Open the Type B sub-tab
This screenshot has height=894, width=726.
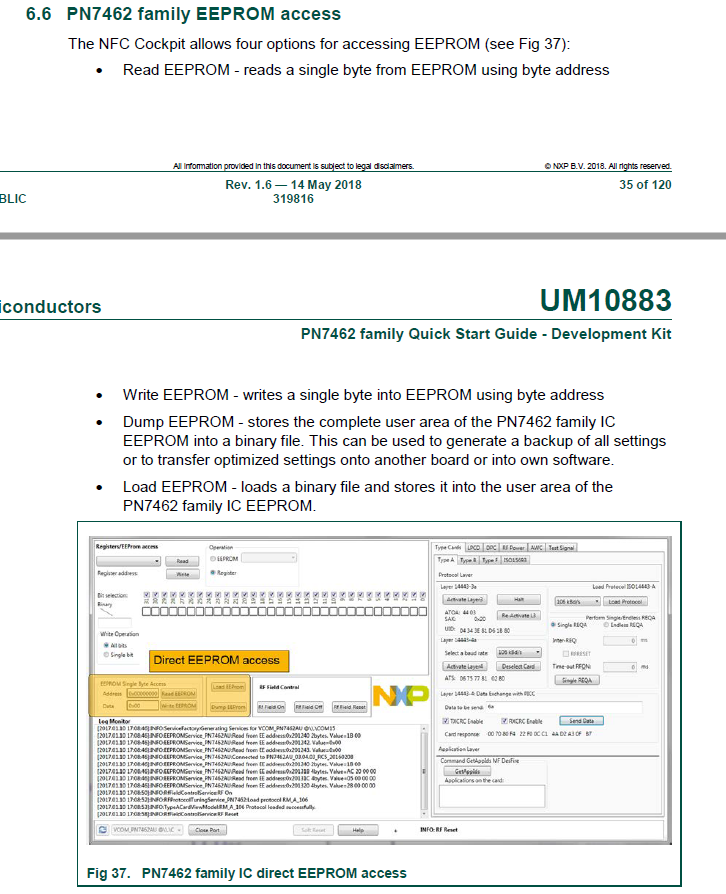click(468, 560)
